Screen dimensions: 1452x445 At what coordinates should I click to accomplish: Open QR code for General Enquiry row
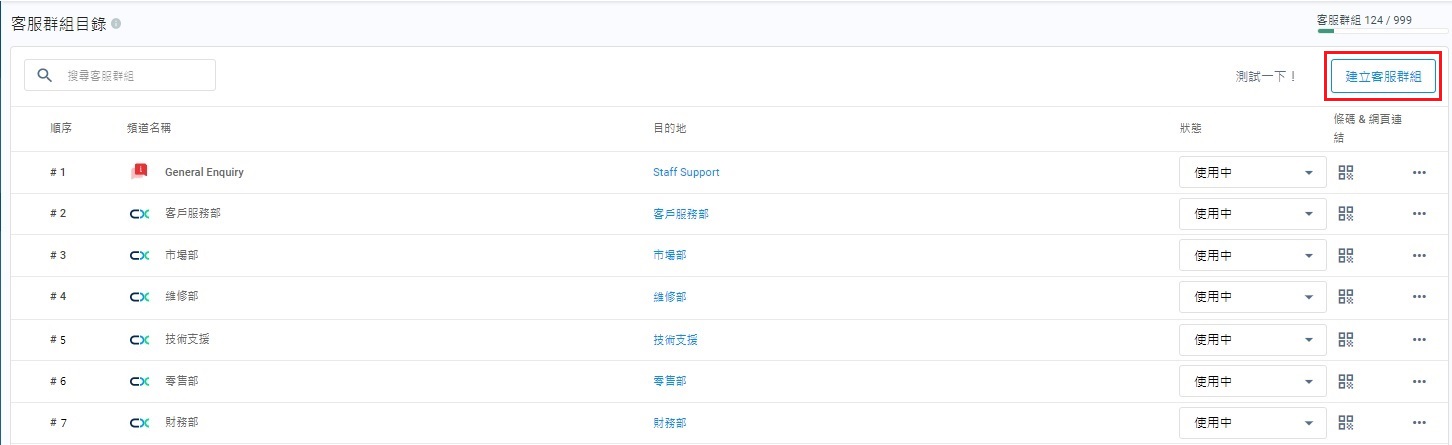(1345, 172)
